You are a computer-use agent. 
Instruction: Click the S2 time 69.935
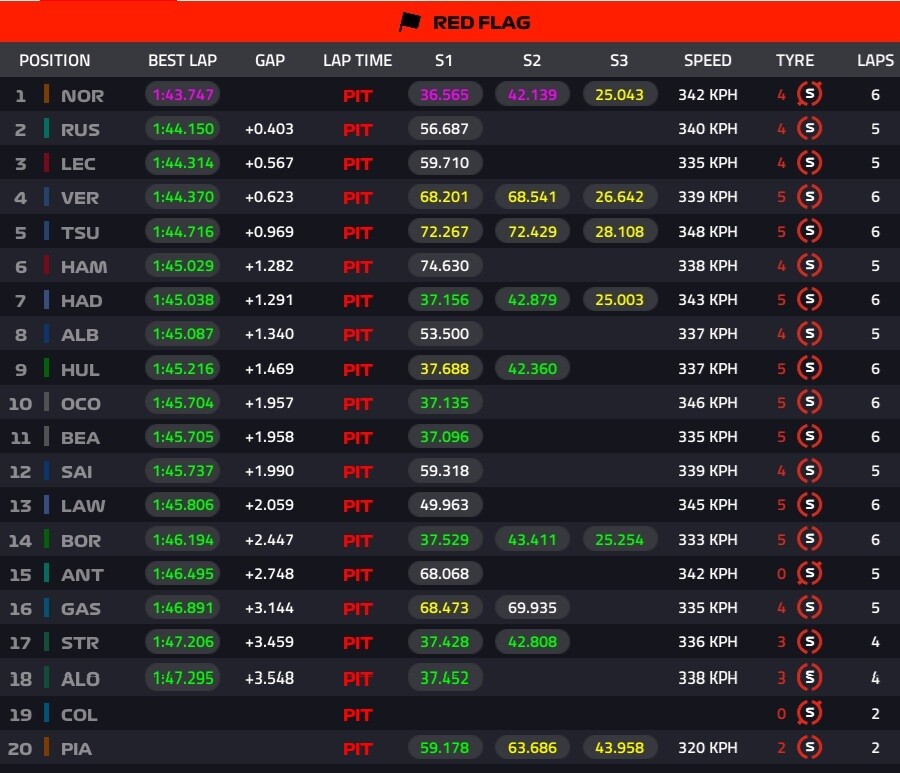(532, 608)
